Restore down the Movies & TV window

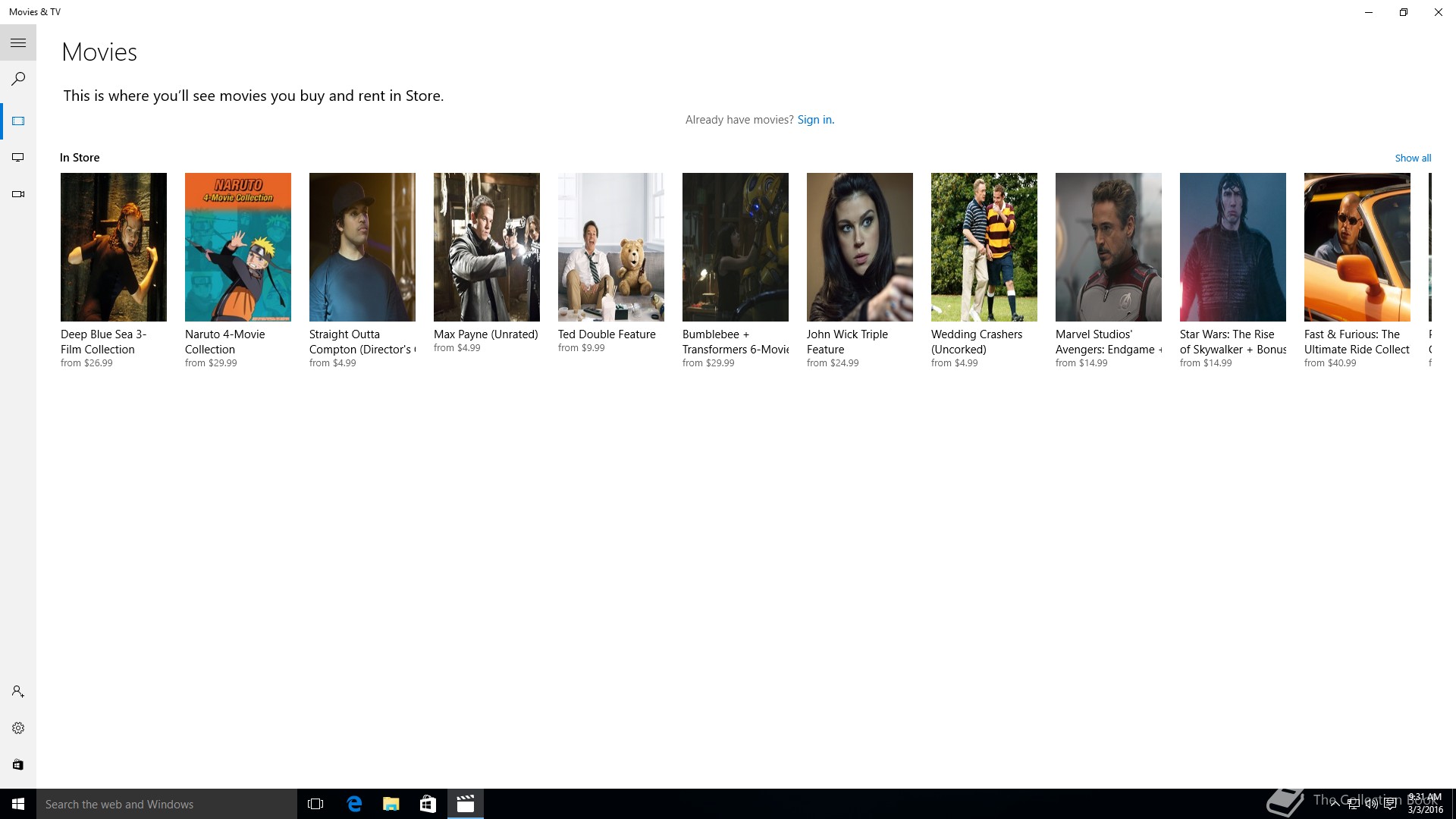coord(1404,12)
